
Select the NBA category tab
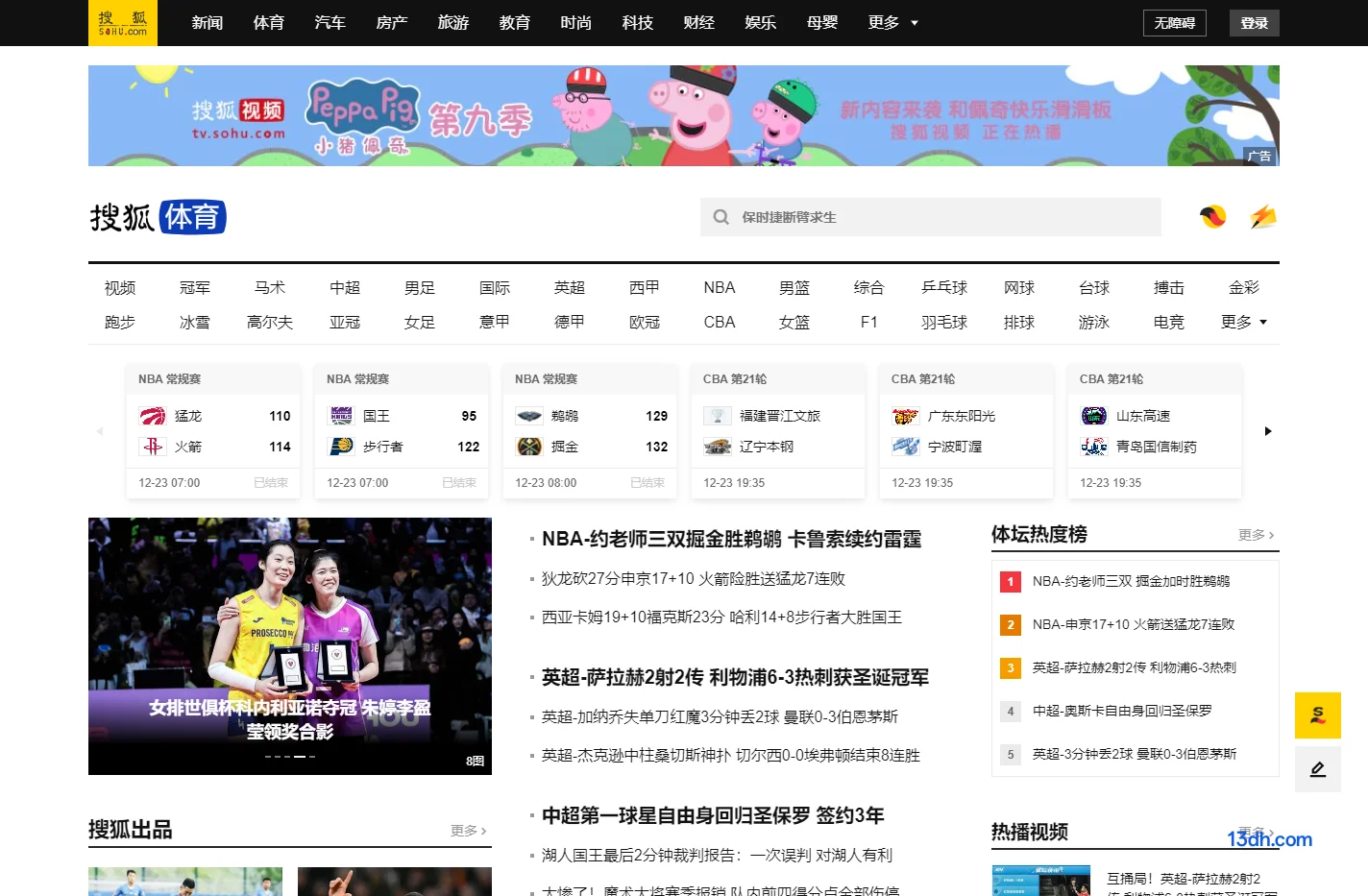[720, 288]
